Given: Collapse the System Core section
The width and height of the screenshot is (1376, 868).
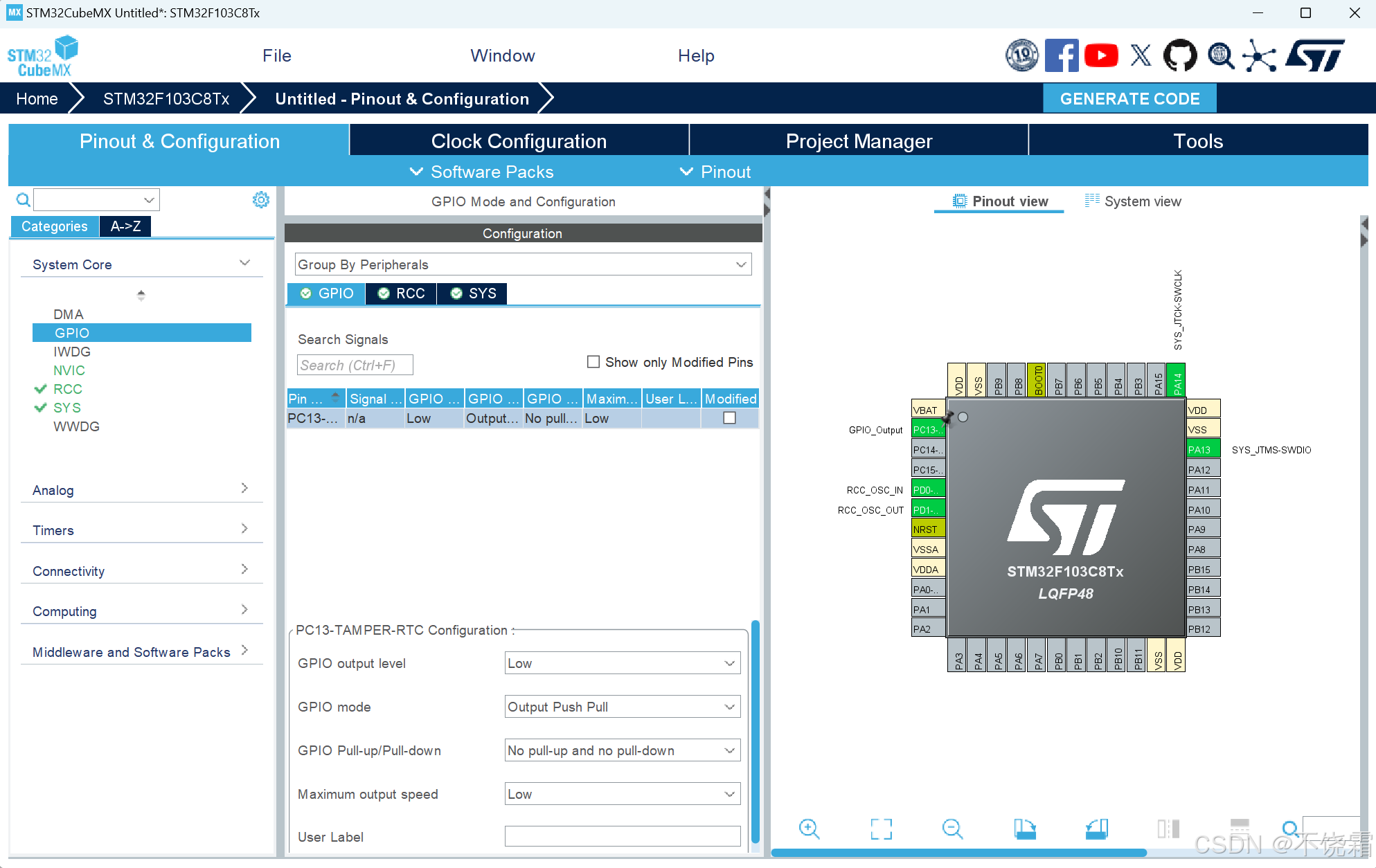Looking at the screenshot, I should 245,262.
